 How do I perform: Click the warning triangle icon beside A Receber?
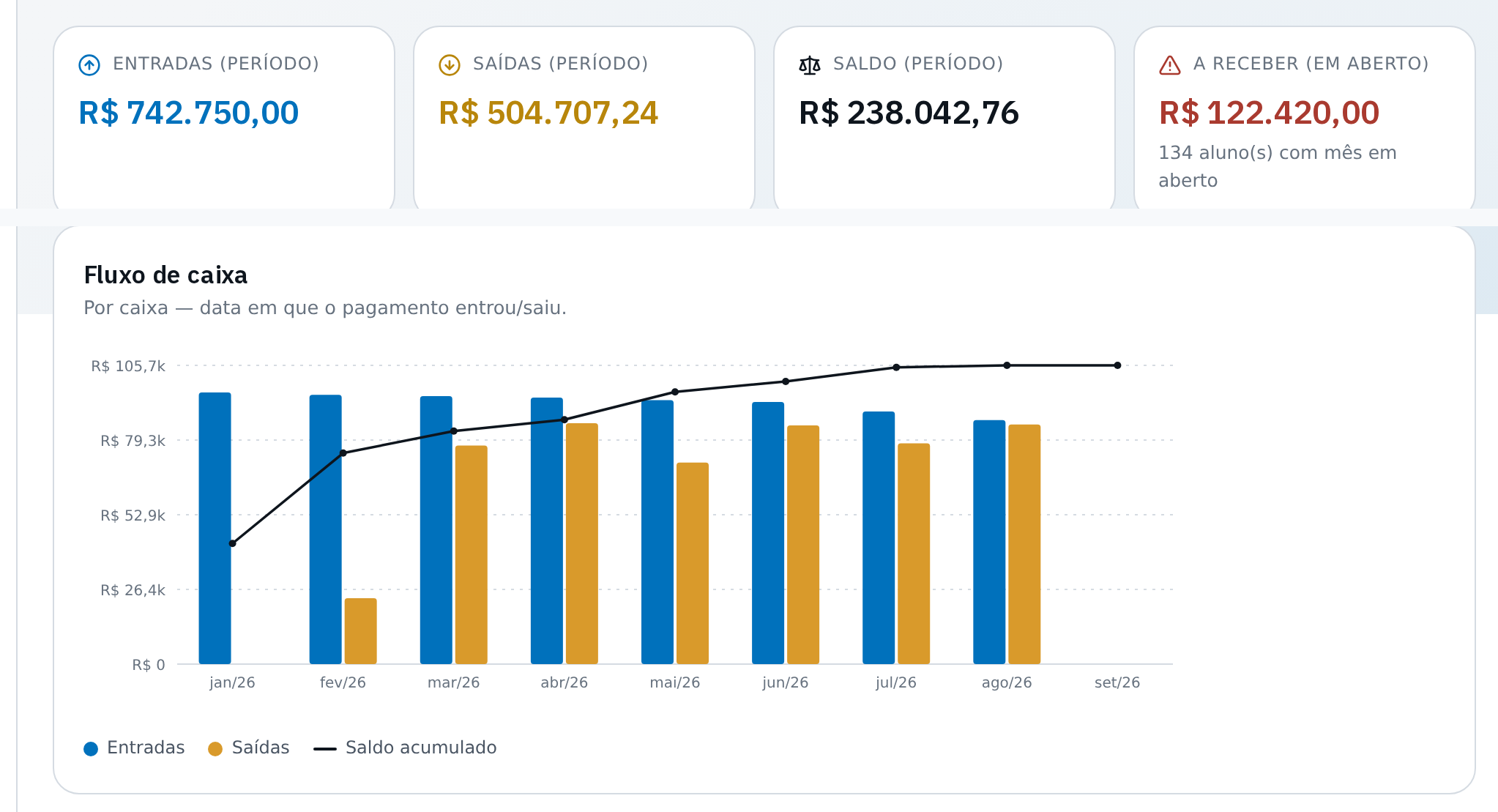pos(1170,65)
